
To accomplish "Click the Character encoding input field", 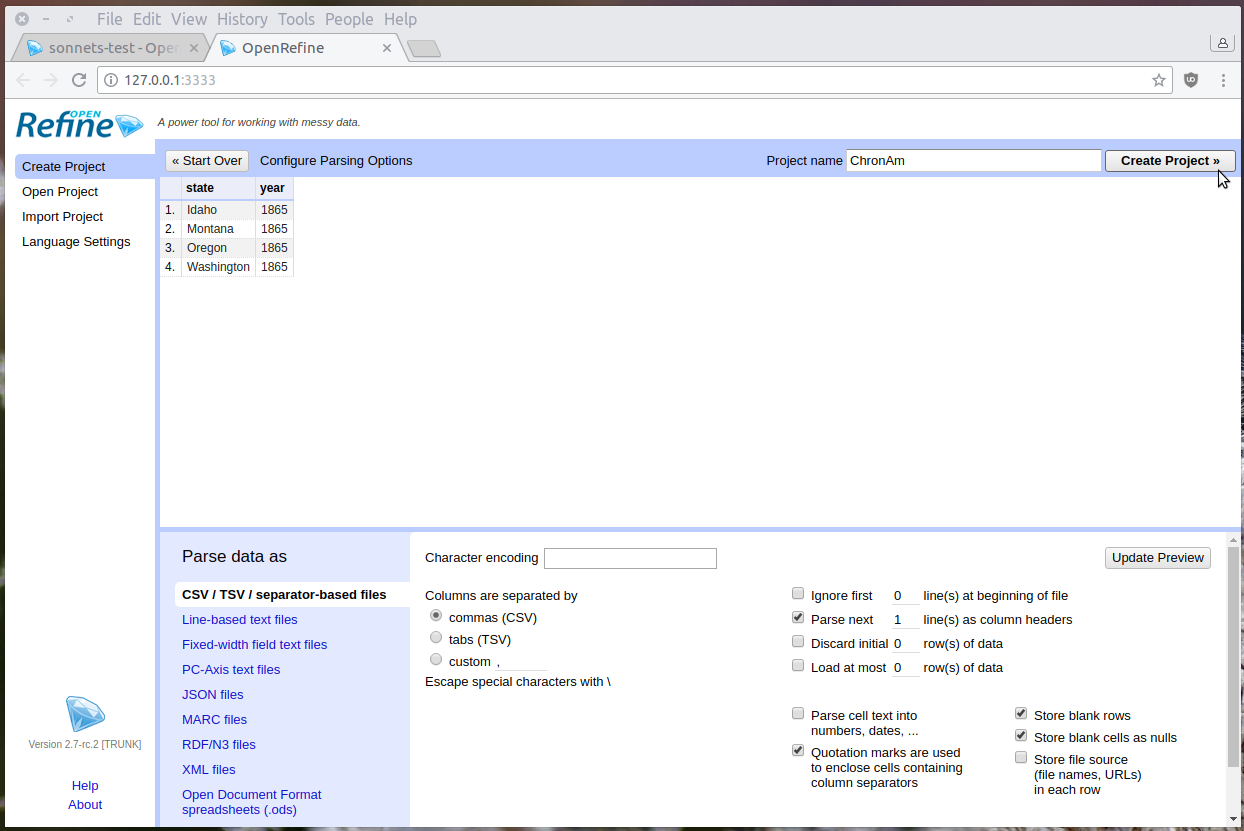I will coord(630,558).
